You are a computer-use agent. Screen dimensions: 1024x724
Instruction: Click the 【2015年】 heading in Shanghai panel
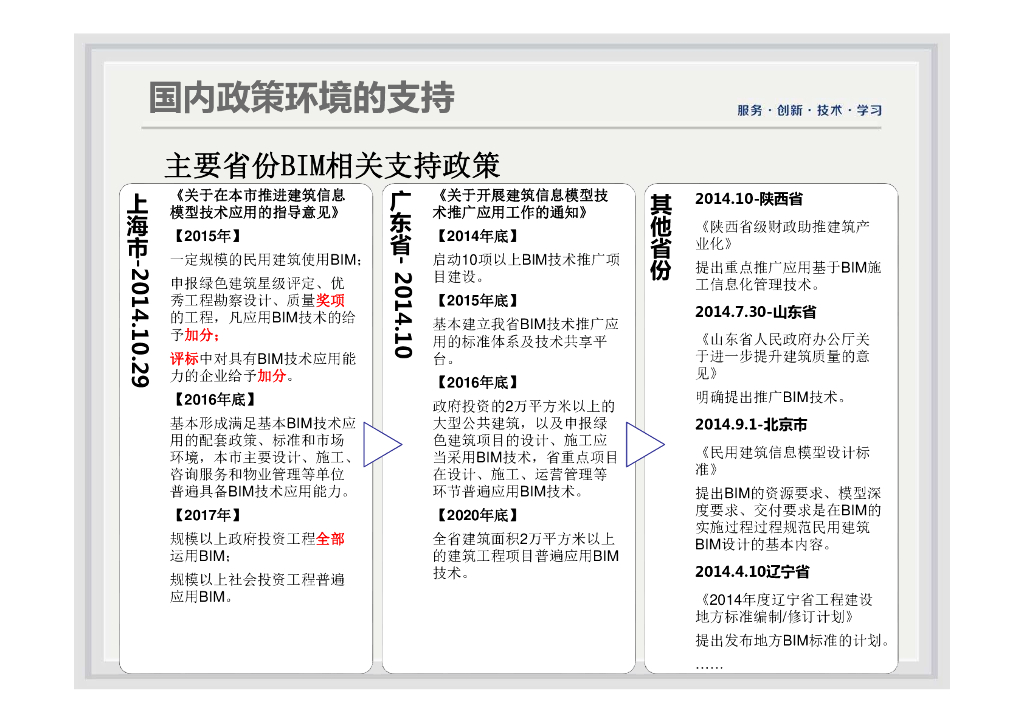[x=207, y=237]
